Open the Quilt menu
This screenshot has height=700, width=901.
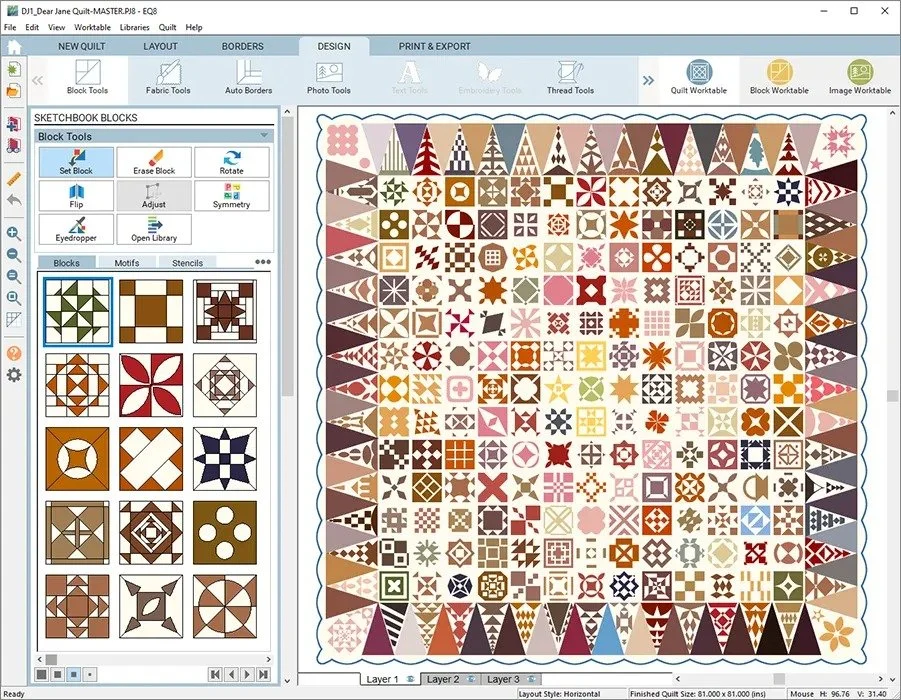point(167,27)
